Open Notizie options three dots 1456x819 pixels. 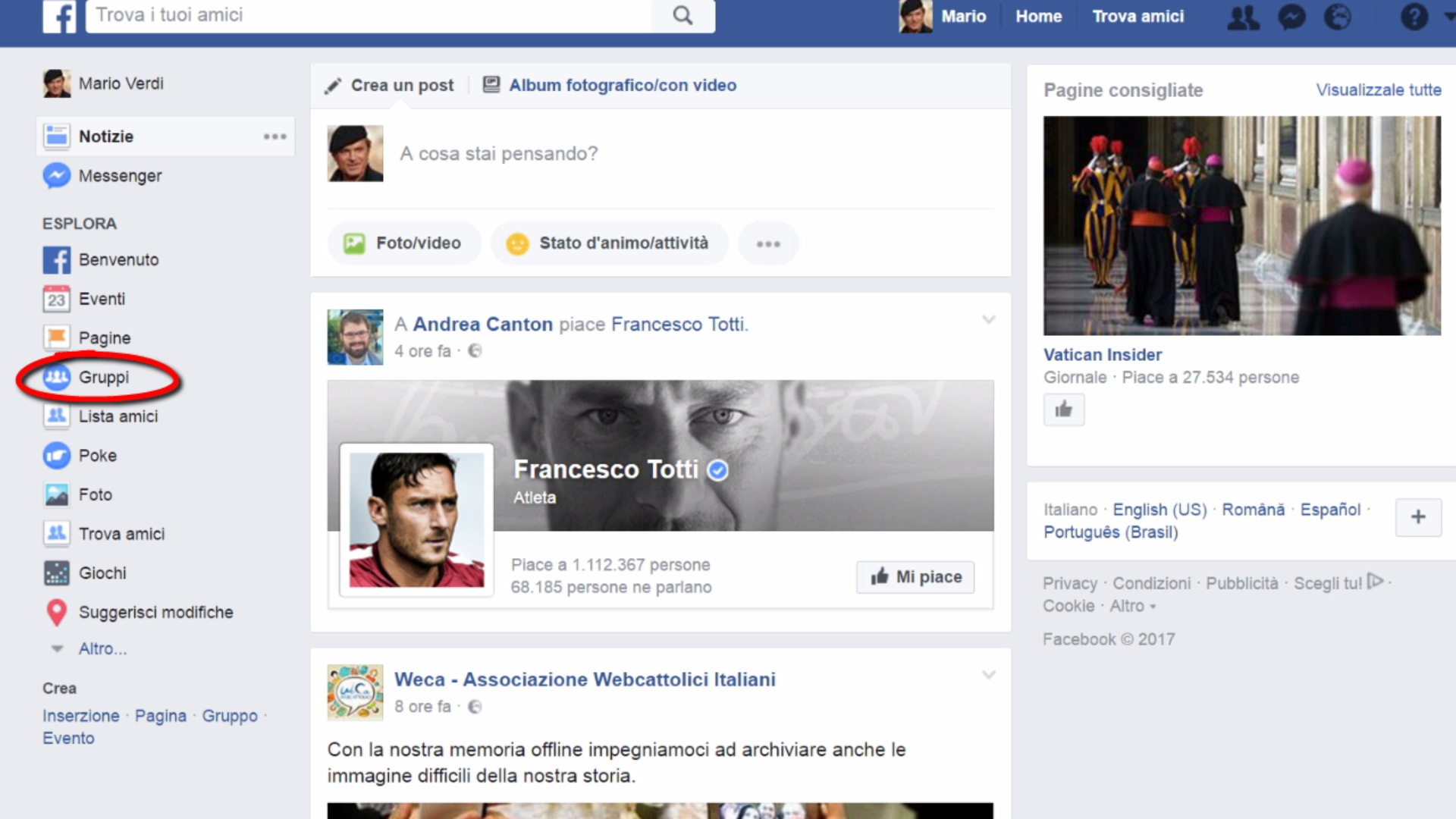(x=275, y=136)
